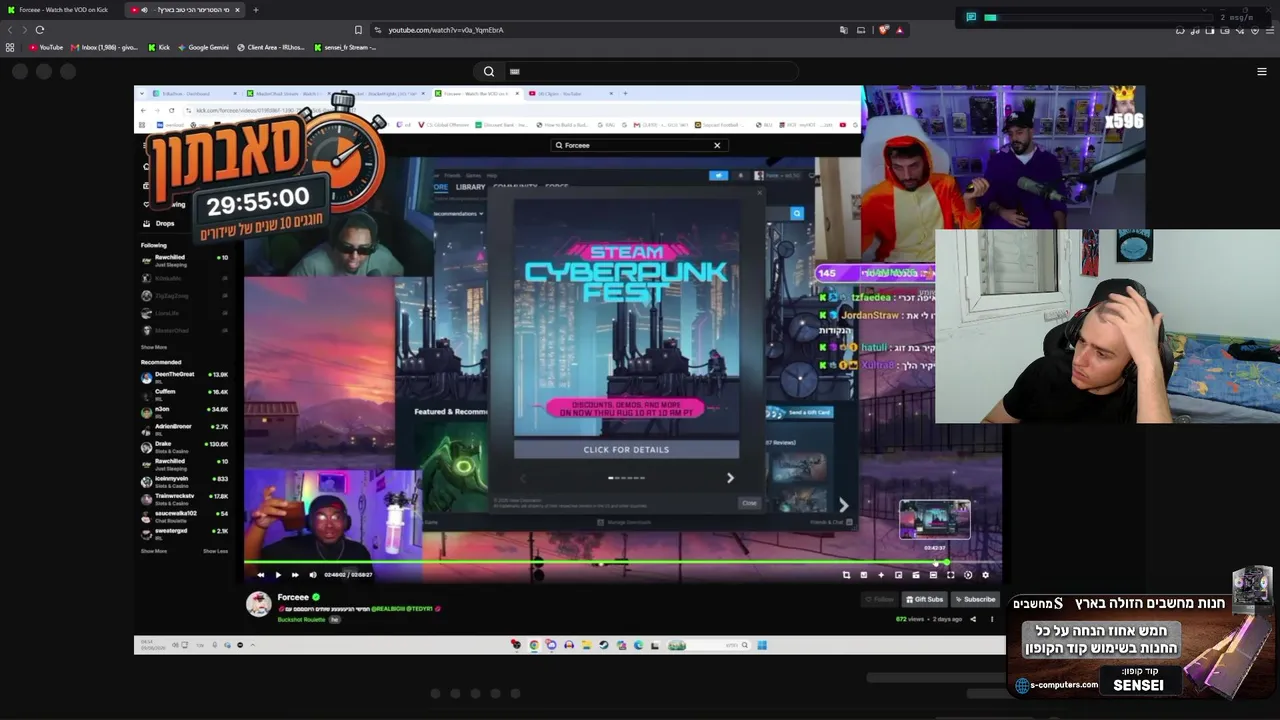Screen dimensions: 1280x720
Task: Close the YouTube video browser tab
Action: pos(237,10)
